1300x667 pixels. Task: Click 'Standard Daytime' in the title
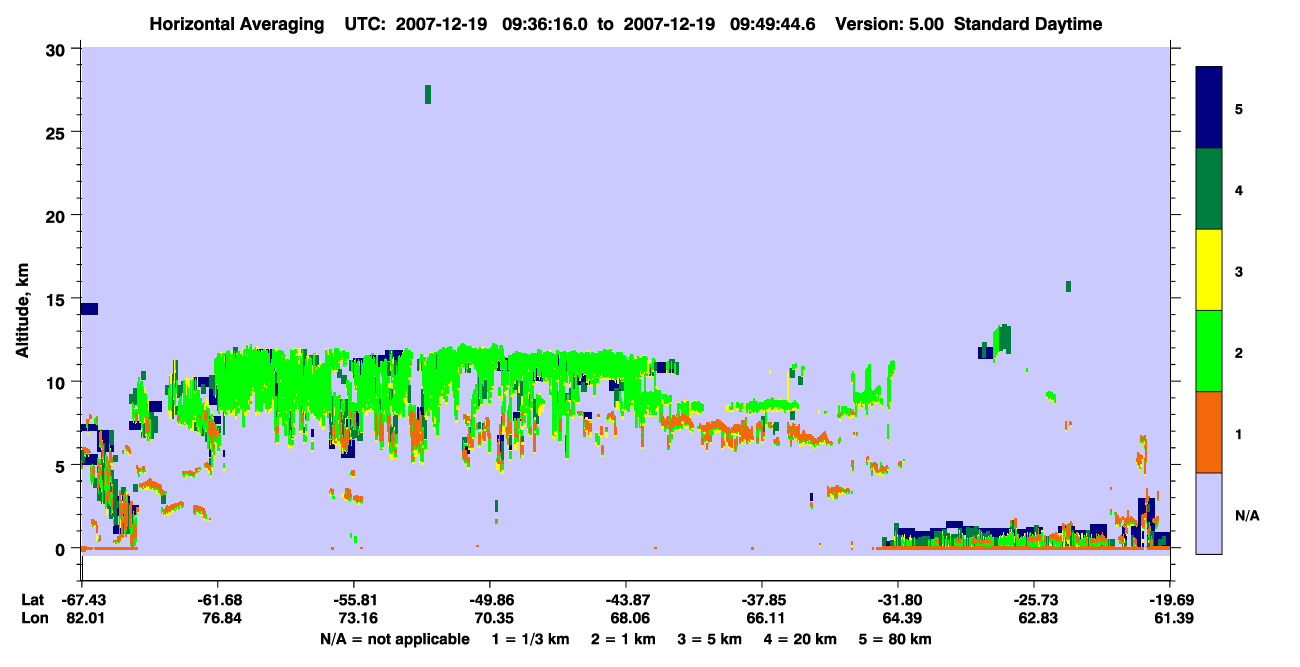coord(1028,24)
